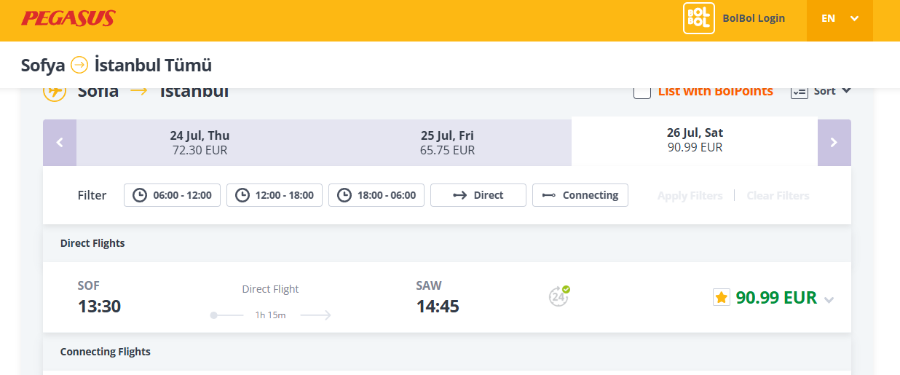Click the orange arrow between Sofya and İstanbul
This screenshot has width=900, height=375.
[x=79, y=65]
